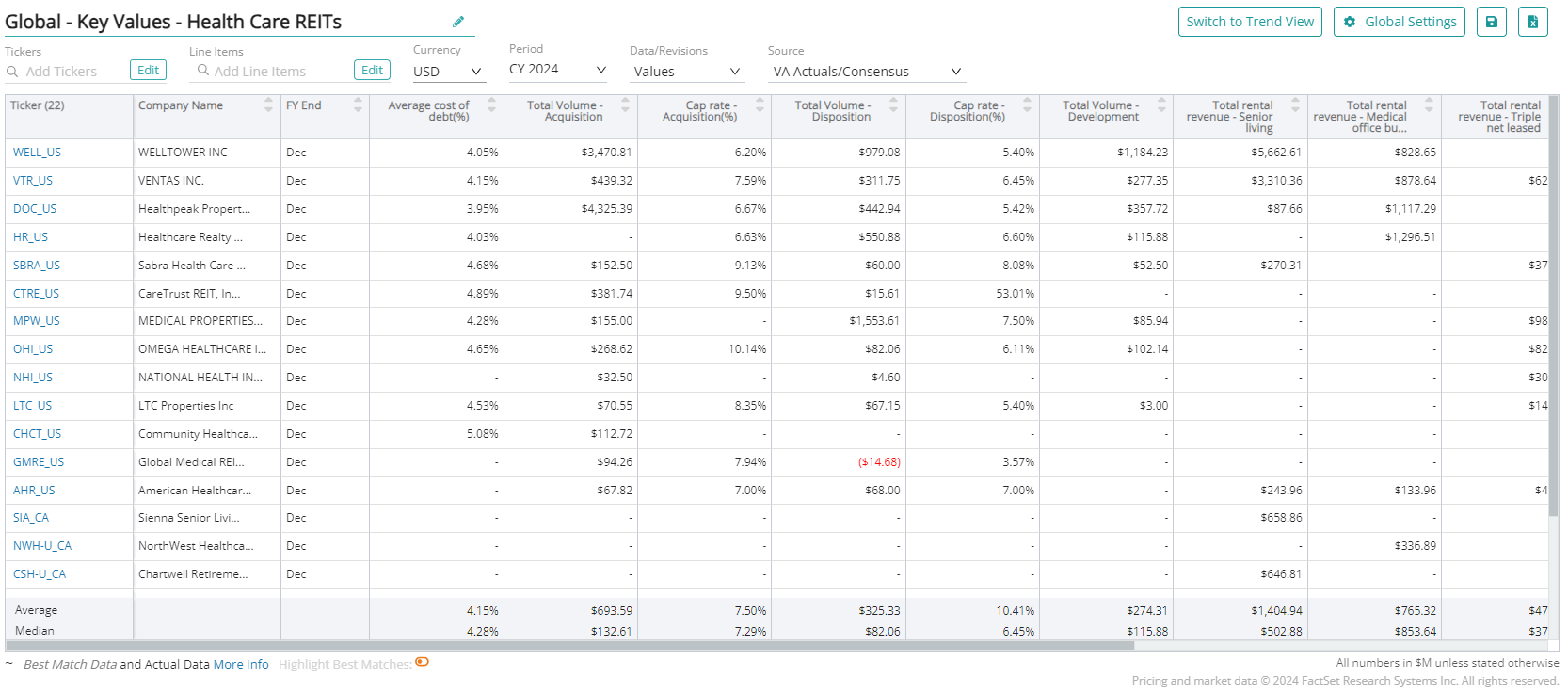Expand the Period CY 2024 dropdown
1568x693 pixels.
click(x=557, y=70)
